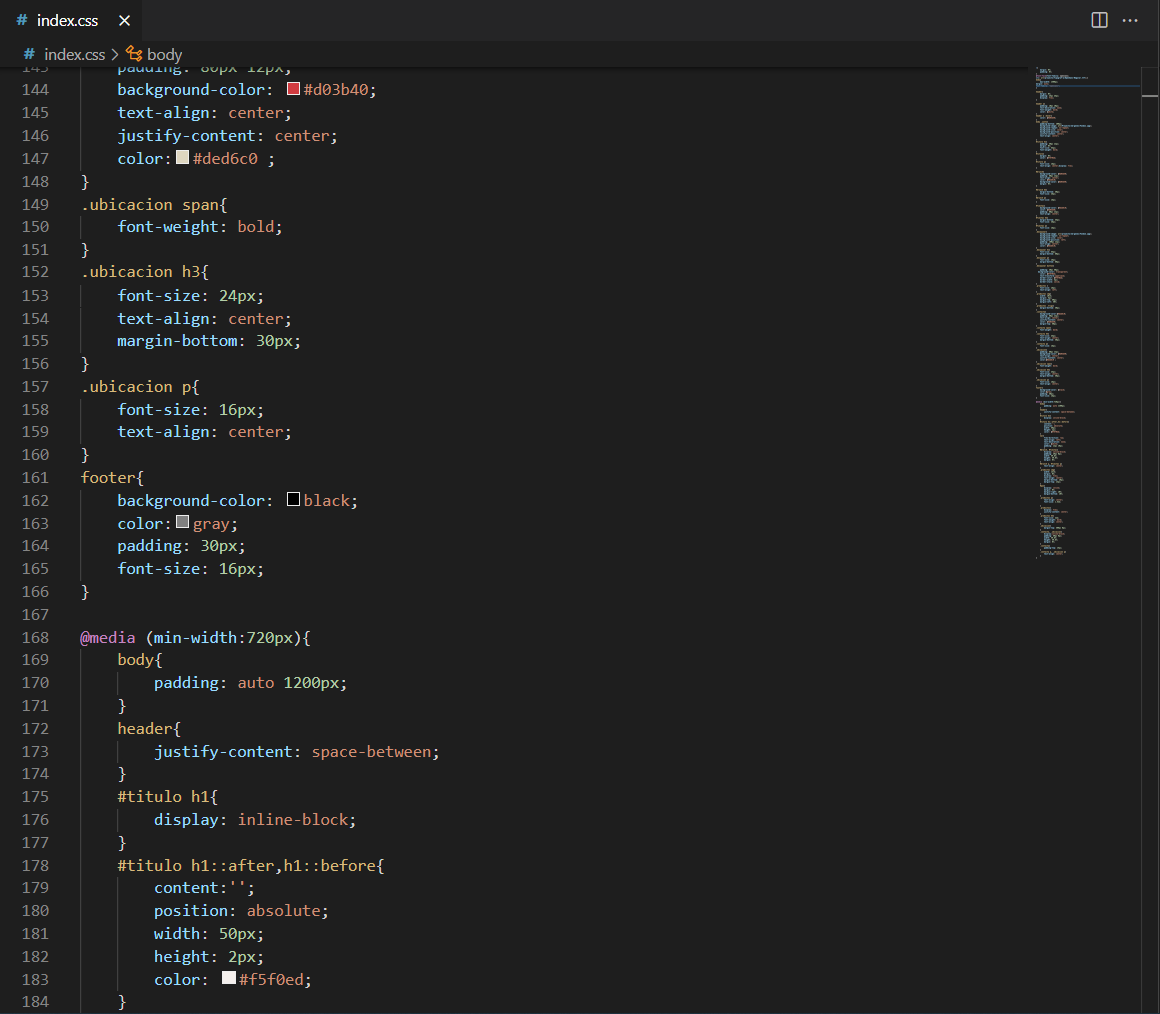This screenshot has height=1014, width=1160.
Task: Click the CSS hash icon in breadcrumb
Action: pos(29,54)
